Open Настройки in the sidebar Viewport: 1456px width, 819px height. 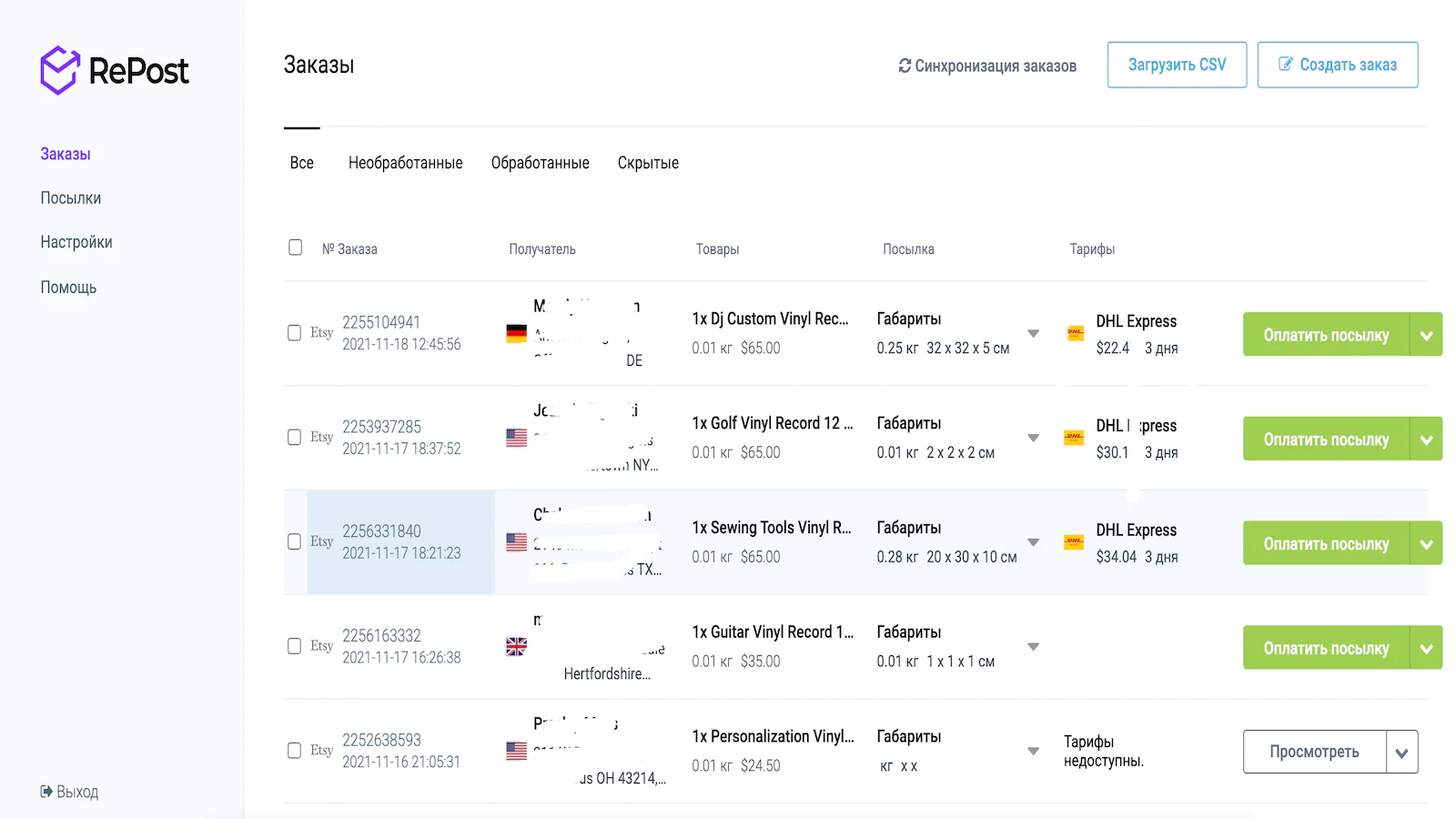(76, 242)
